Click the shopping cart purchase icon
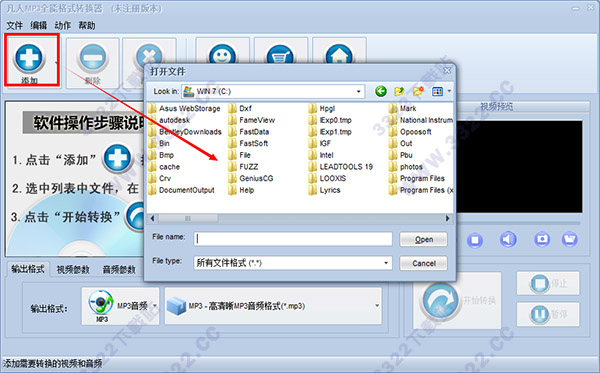This screenshot has width=600, height=373. point(280,54)
